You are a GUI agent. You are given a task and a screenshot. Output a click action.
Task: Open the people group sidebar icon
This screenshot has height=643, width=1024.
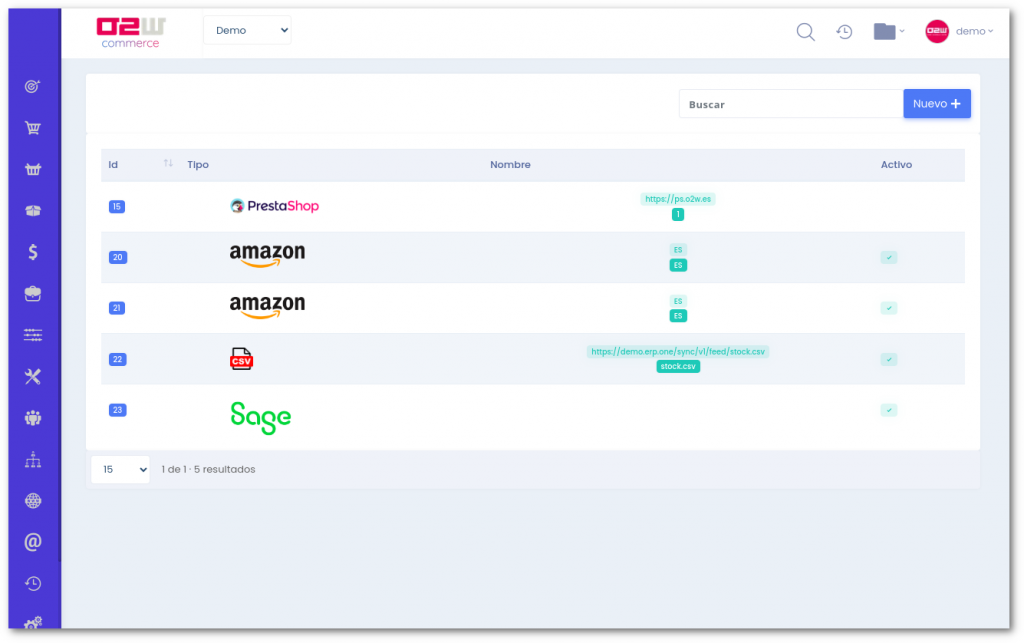coord(33,418)
